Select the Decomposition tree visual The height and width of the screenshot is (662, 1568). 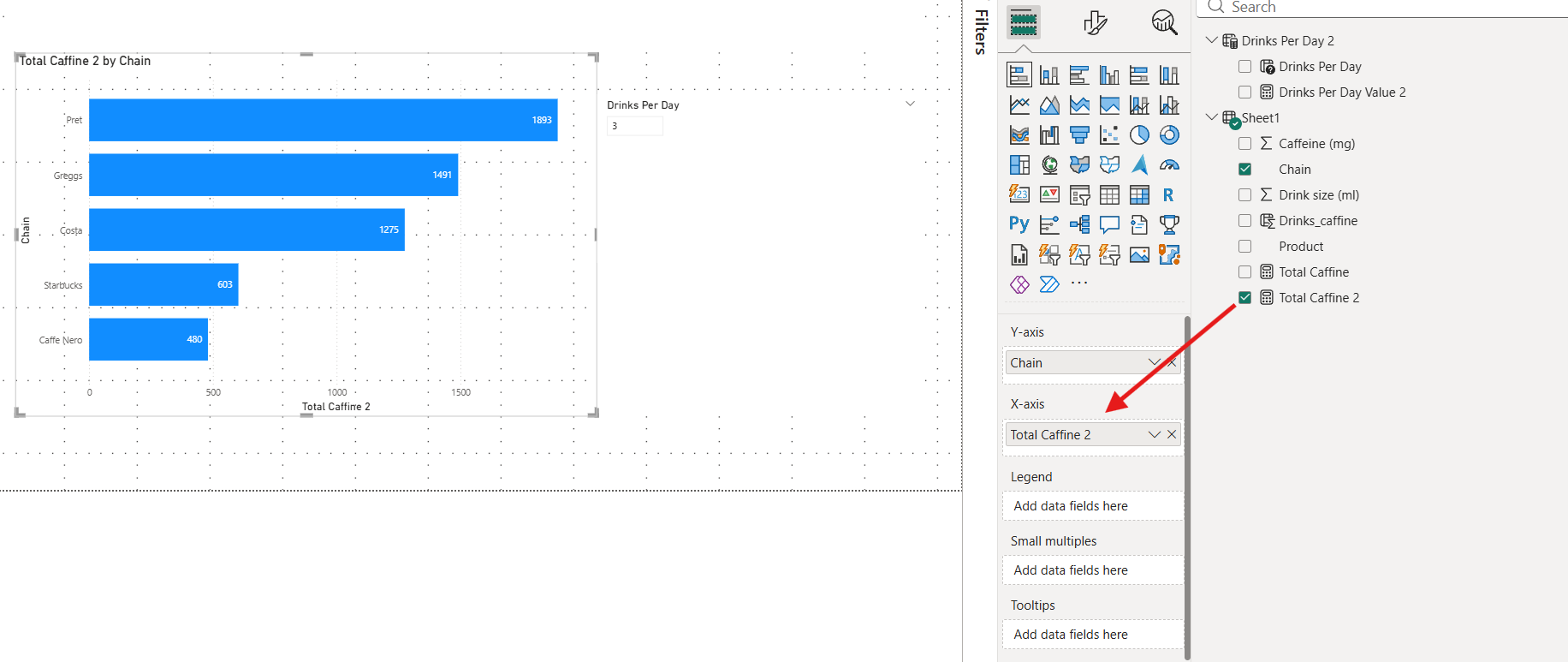pyautogui.click(x=1079, y=224)
